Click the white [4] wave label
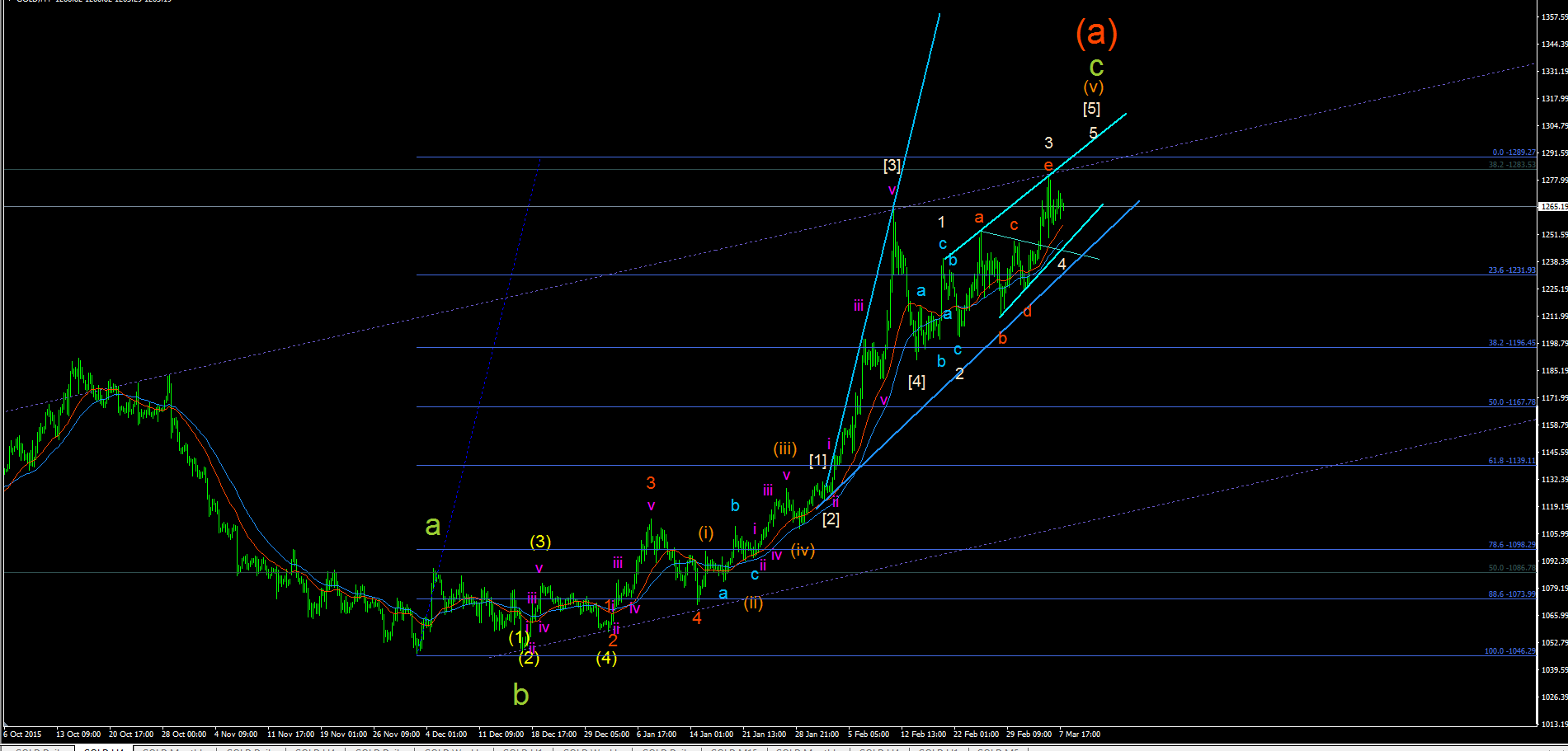This screenshot has width=1568, height=751. [916, 382]
